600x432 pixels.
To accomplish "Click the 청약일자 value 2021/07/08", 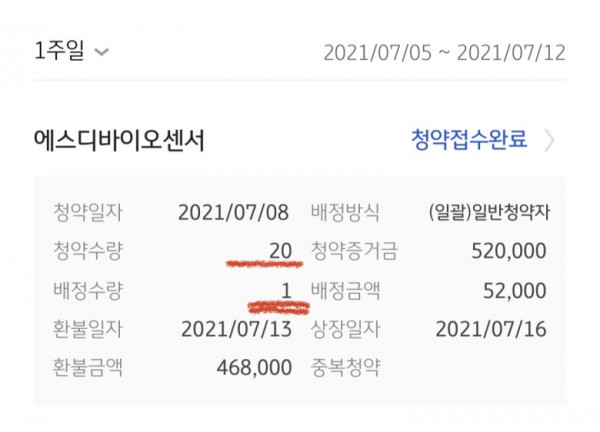I will click(233, 213).
